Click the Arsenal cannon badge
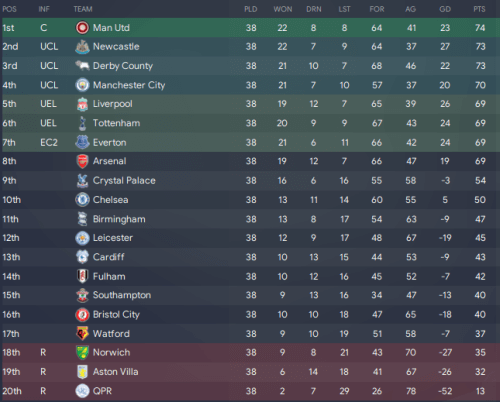500x402 pixels. click(82, 161)
